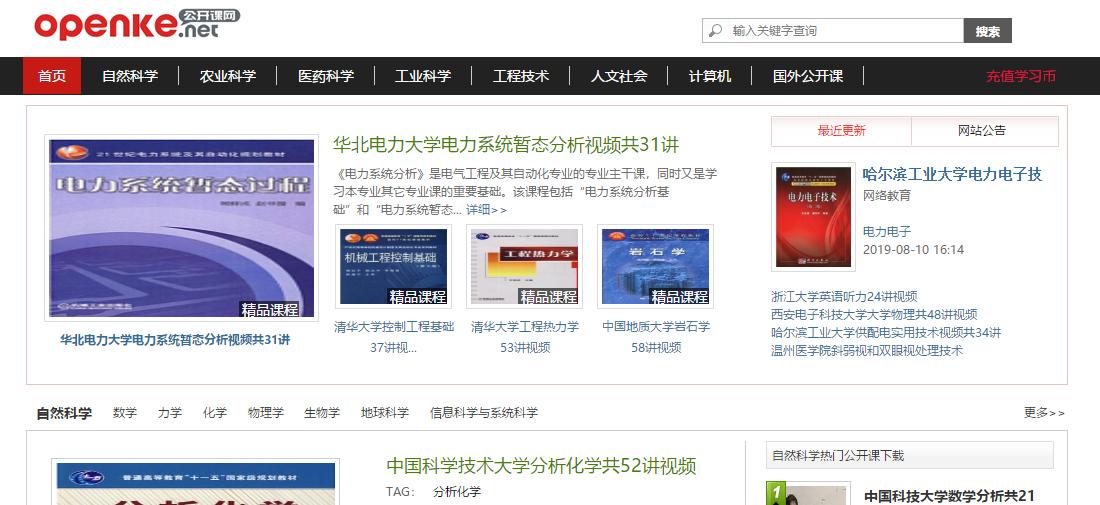Click the openke.net logo
Image resolution: width=1100 pixels, height=505 pixels.
[138, 25]
